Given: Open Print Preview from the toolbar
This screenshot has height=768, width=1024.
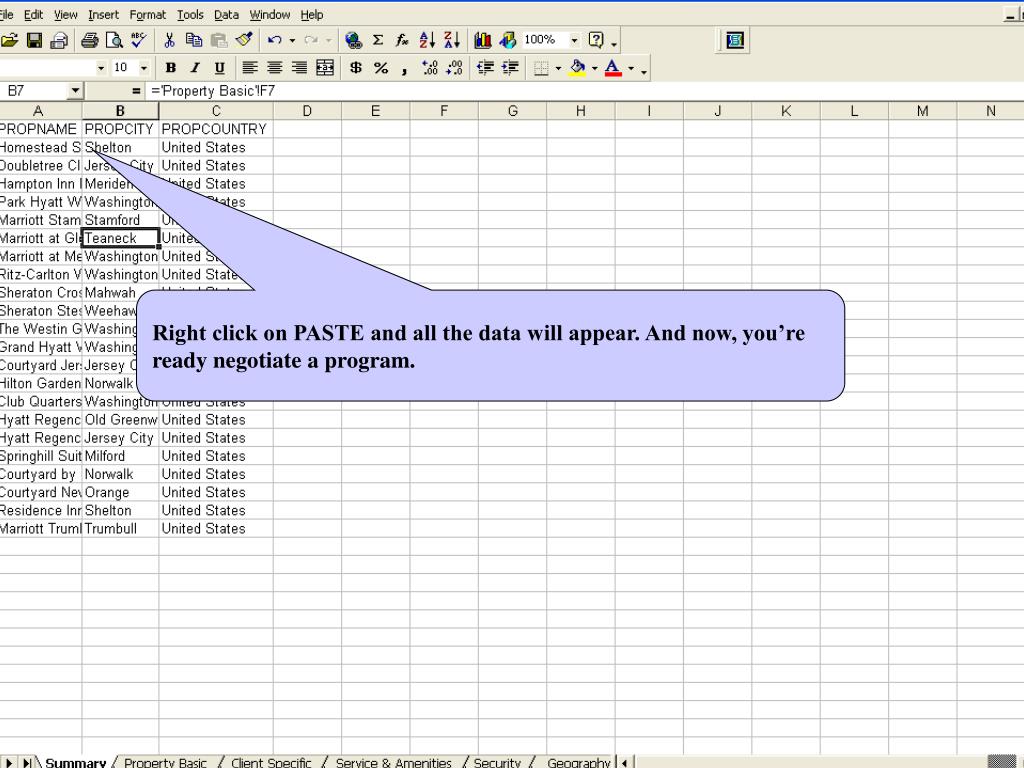Looking at the screenshot, I should (114, 40).
